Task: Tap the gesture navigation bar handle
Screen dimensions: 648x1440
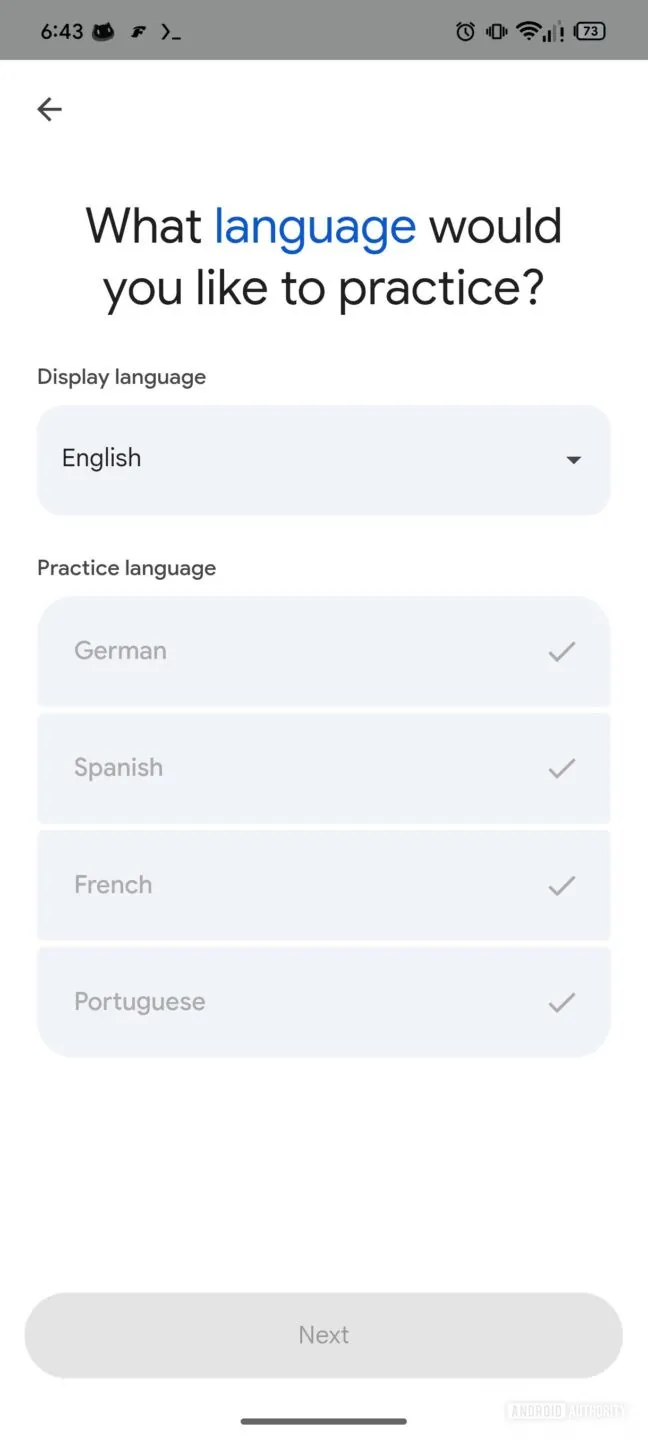Action: click(324, 1419)
